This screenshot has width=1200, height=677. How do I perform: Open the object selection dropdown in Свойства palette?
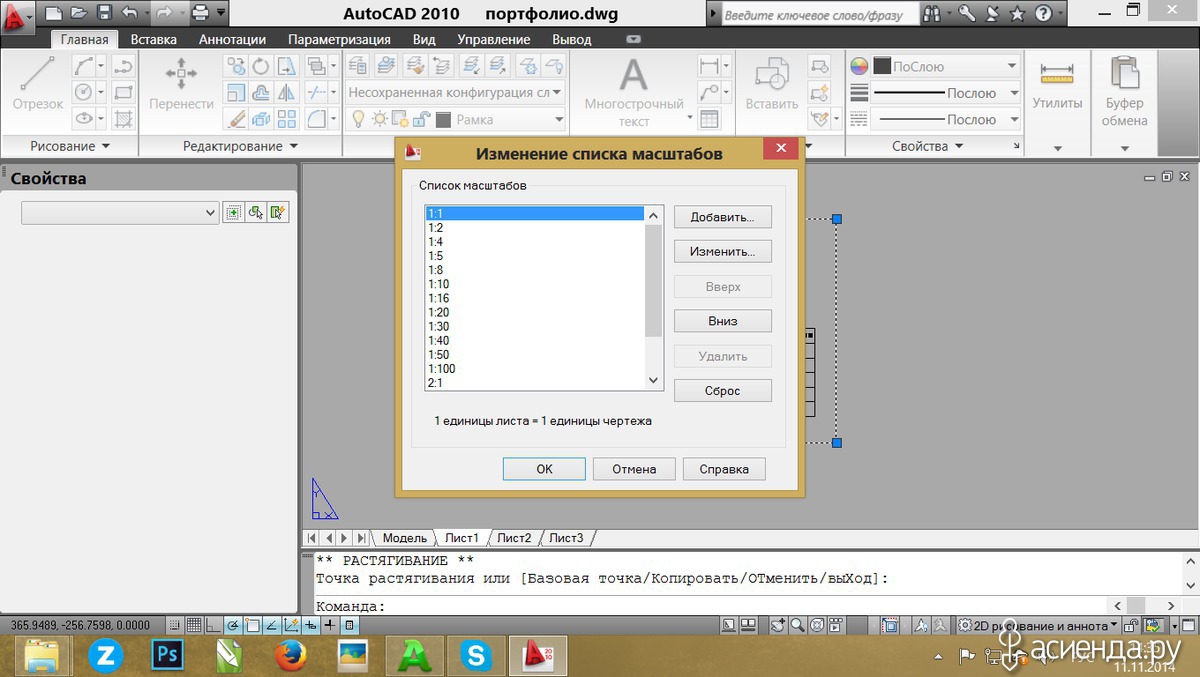tap(120, 212)
